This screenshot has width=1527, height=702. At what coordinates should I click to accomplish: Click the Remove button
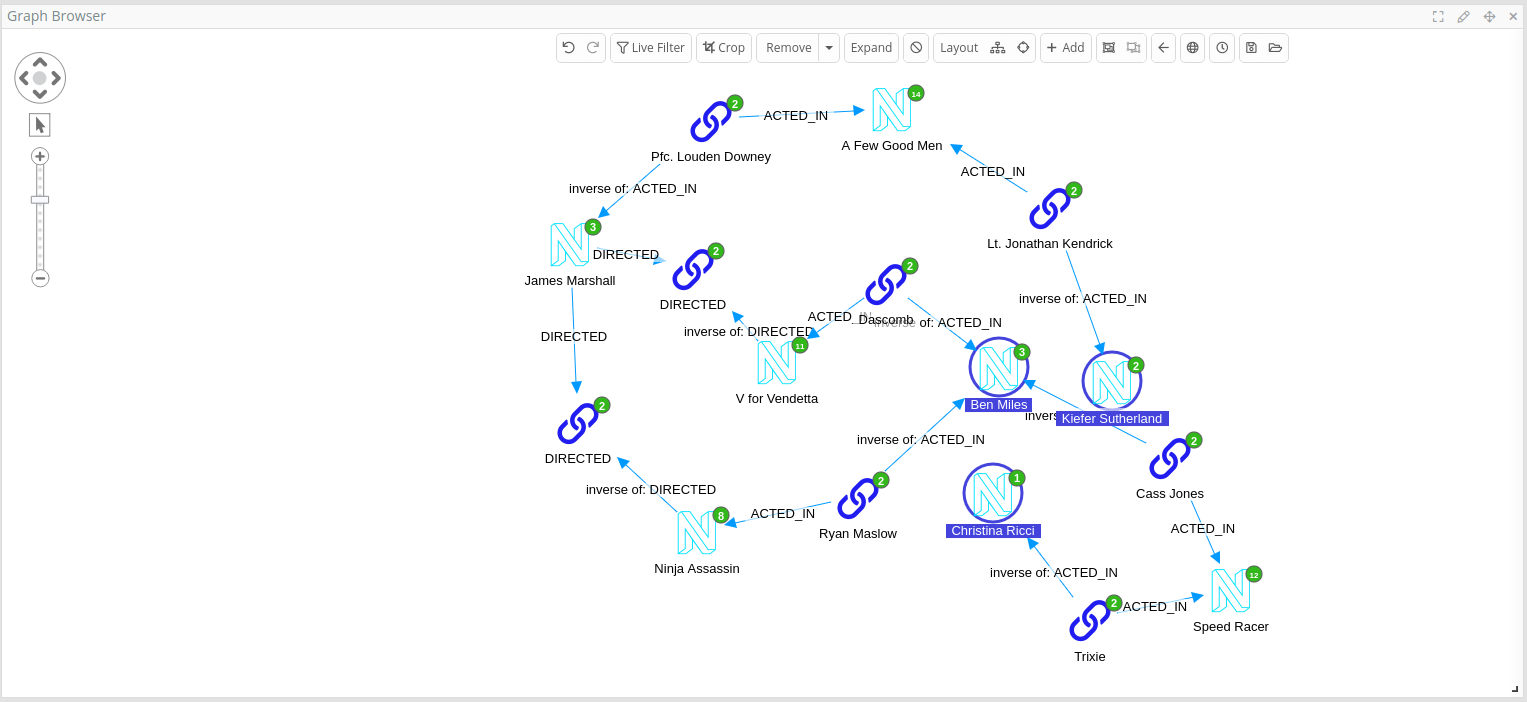point(788,48)
